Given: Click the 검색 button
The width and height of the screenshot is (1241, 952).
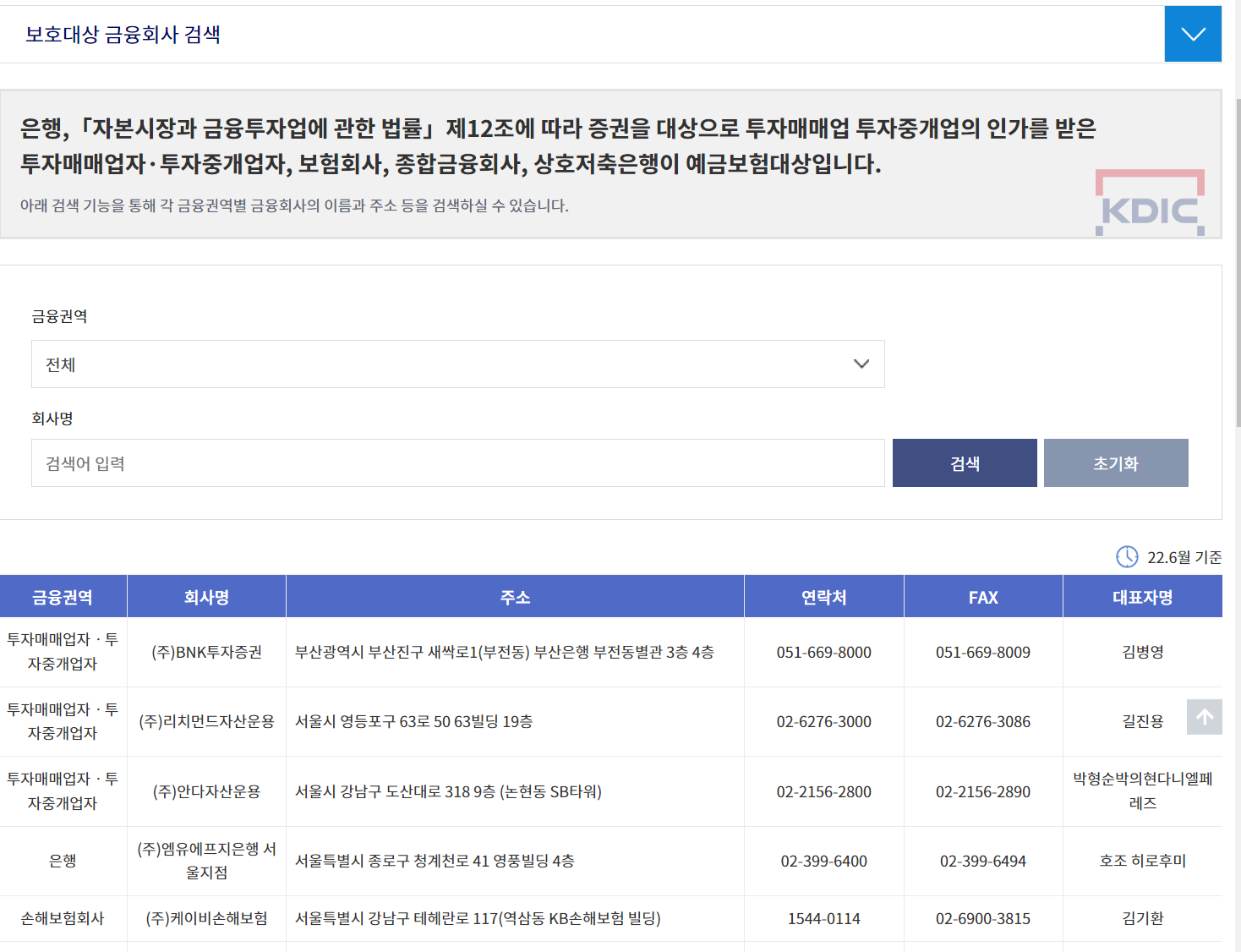Looking at the screenshot, I should tap(965, 463).
